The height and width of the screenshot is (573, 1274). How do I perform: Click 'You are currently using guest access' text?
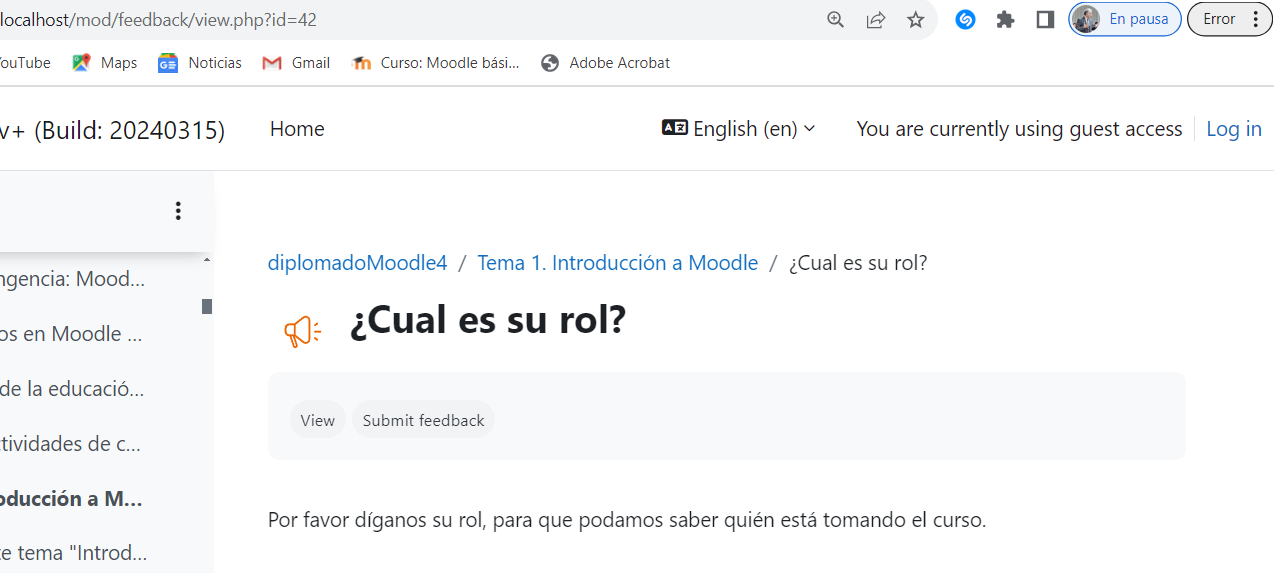tap(1019, 129)
